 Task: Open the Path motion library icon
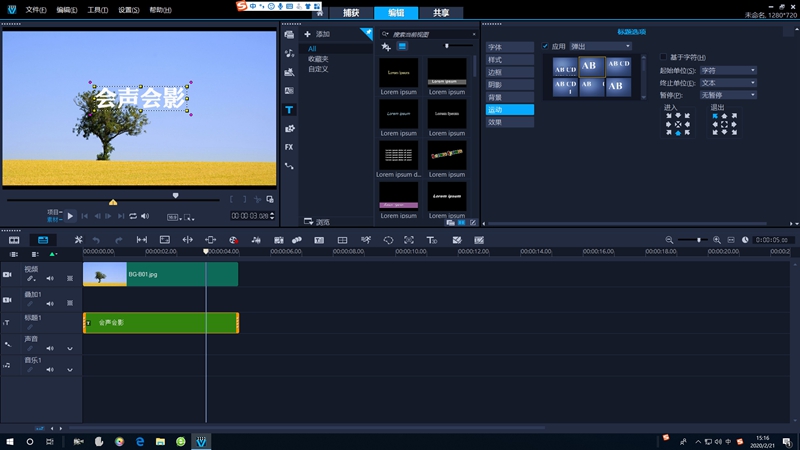click(x=289, y=166)
